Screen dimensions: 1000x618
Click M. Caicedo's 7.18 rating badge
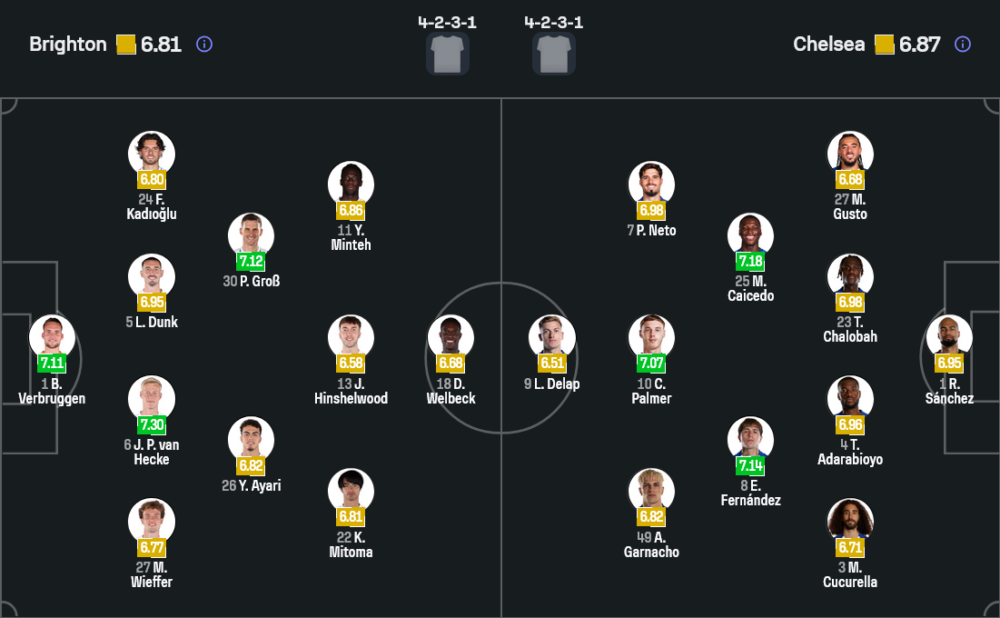coord(750,261)
